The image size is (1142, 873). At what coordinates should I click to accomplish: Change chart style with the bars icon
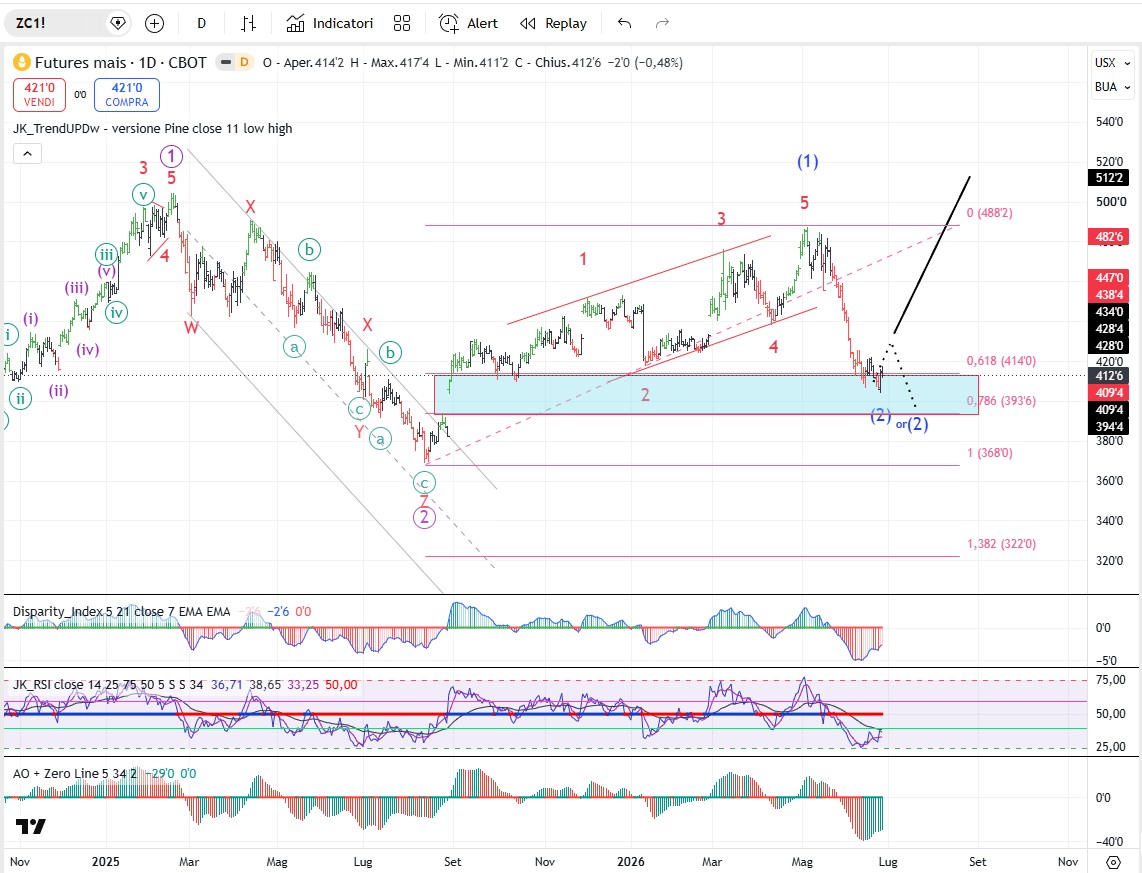tap(248, 23)
